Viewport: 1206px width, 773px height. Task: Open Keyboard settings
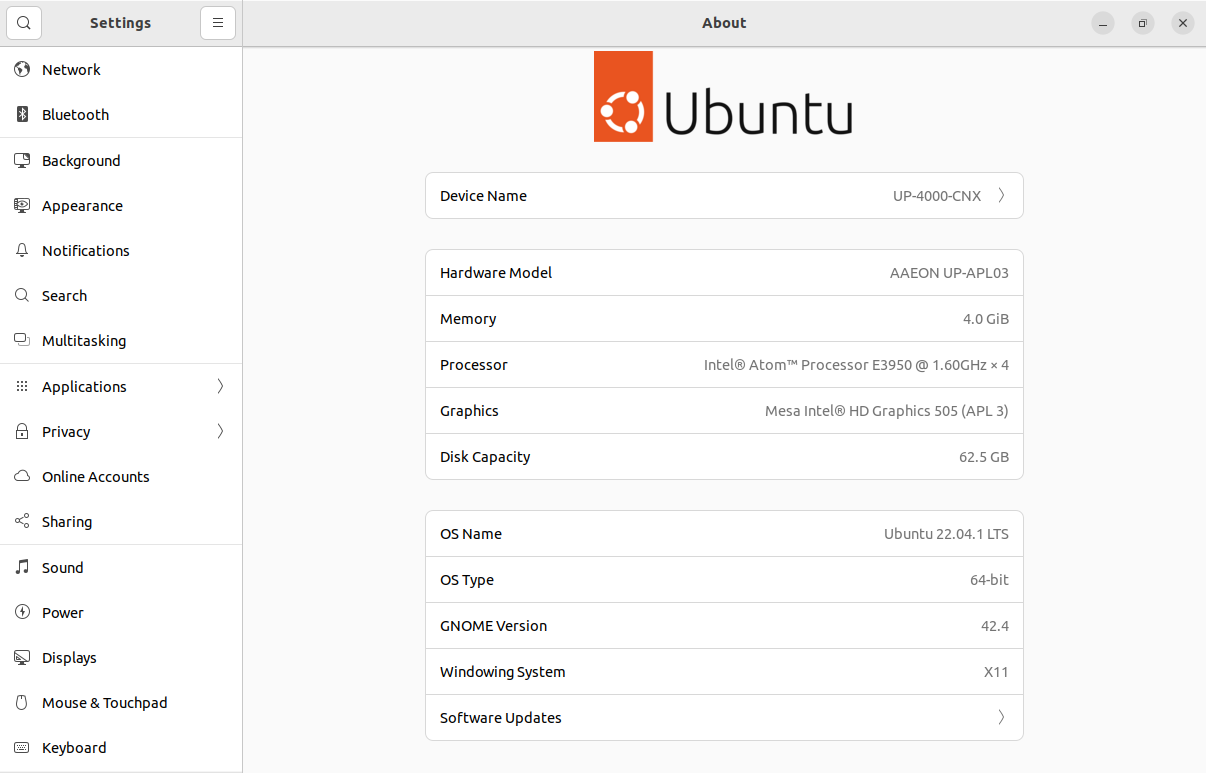pyautogui.click(x=121, y=748)
